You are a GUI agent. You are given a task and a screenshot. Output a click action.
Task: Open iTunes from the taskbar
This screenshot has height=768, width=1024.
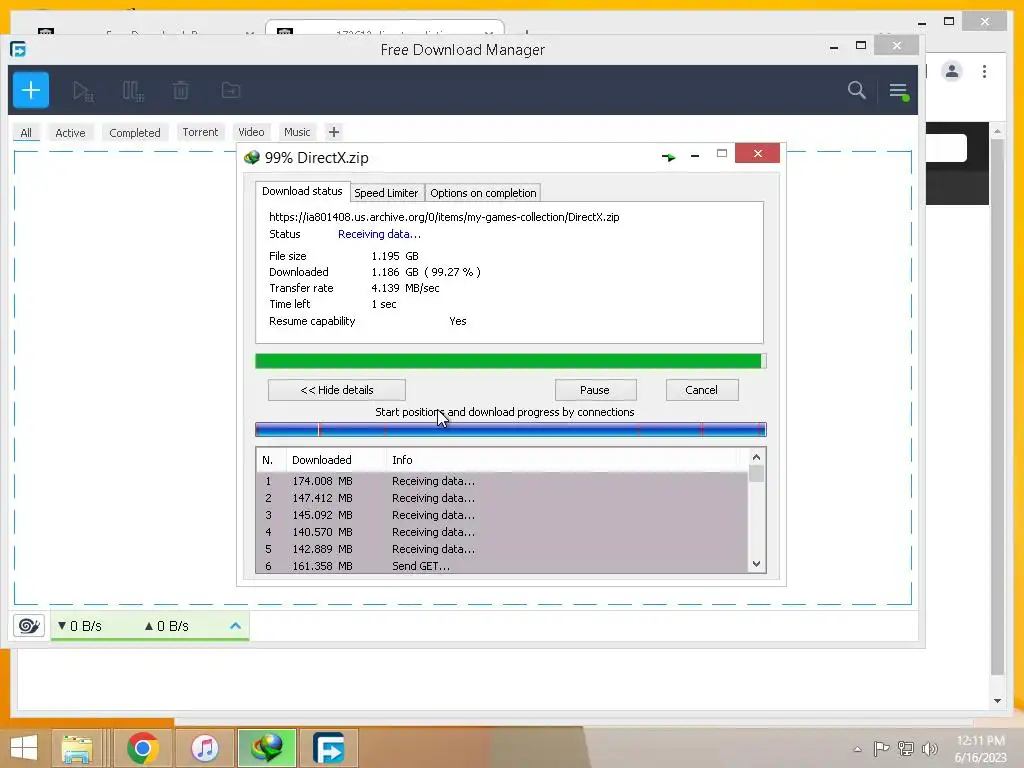coord(205,748)
